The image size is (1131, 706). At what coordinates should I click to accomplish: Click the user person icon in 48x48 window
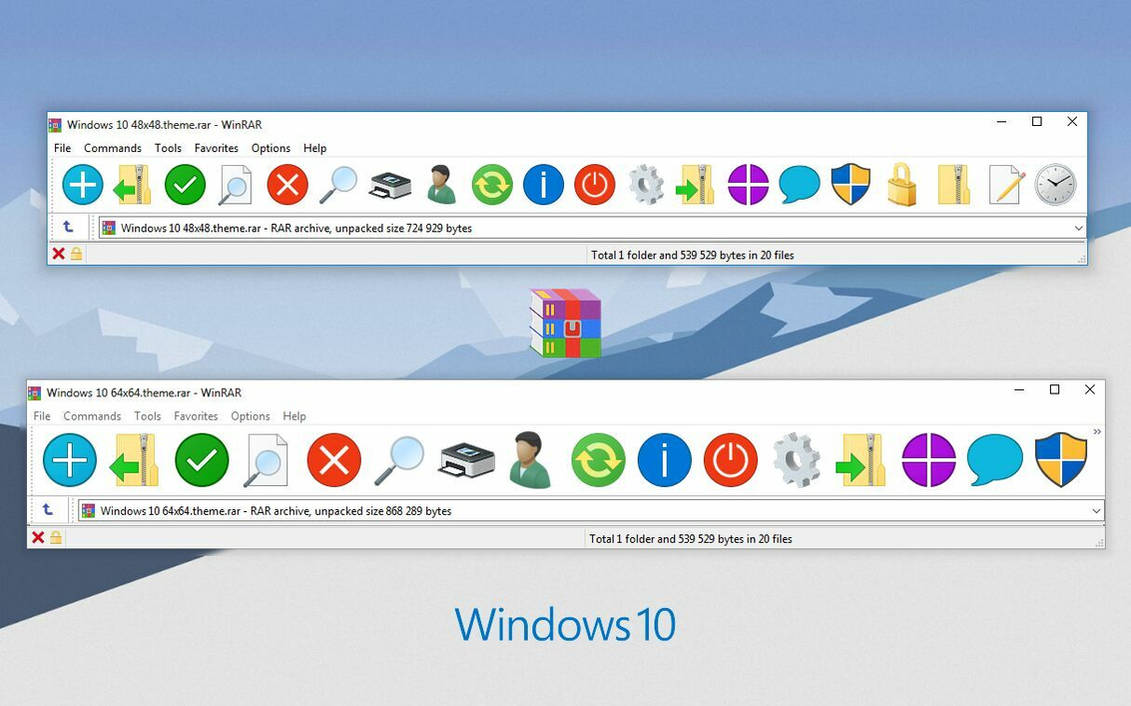click(441, 185)
